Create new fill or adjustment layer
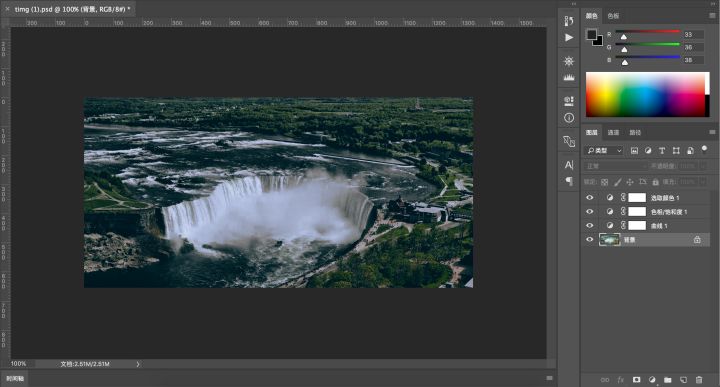The width and height of the screenshot is (720, 387). (x=652, y=380)
